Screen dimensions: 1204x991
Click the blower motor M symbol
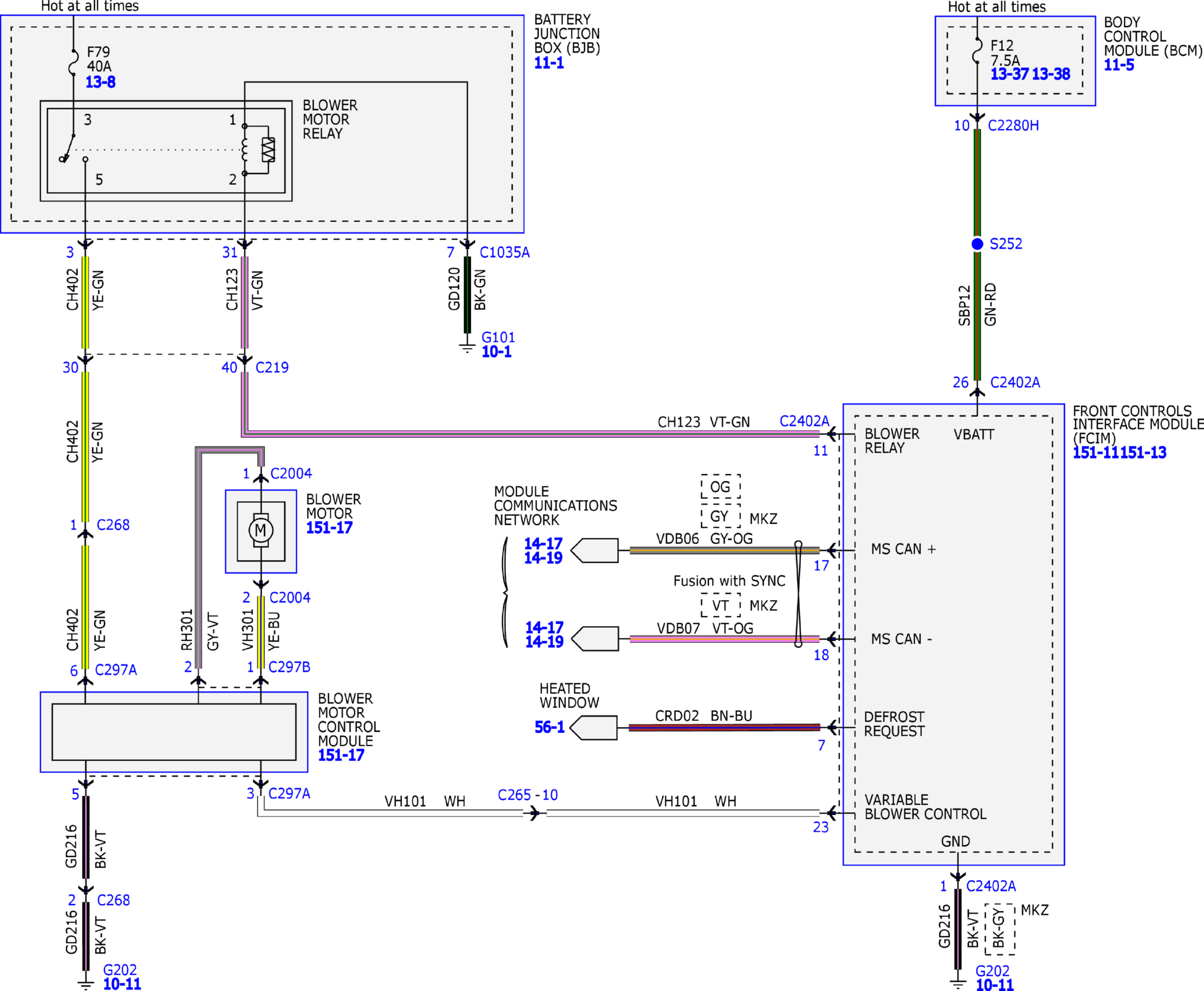pyautogui.click(x=261, y=531)
